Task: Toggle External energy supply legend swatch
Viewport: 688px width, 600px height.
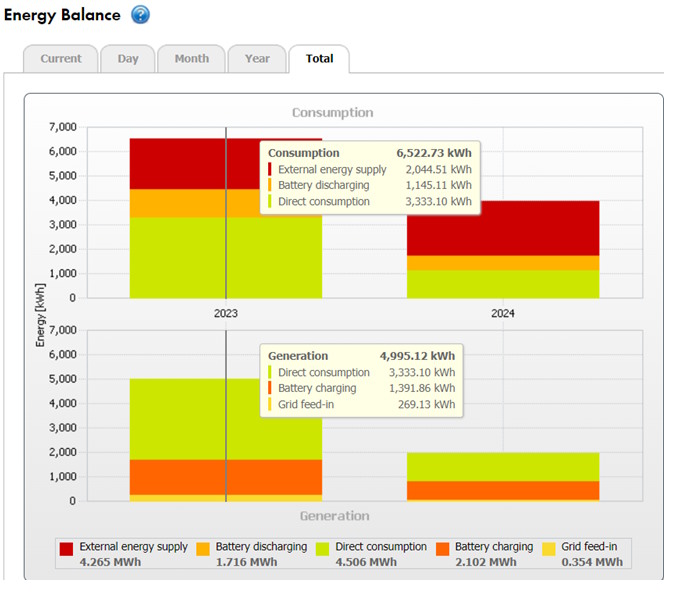Action: point(66,548)
